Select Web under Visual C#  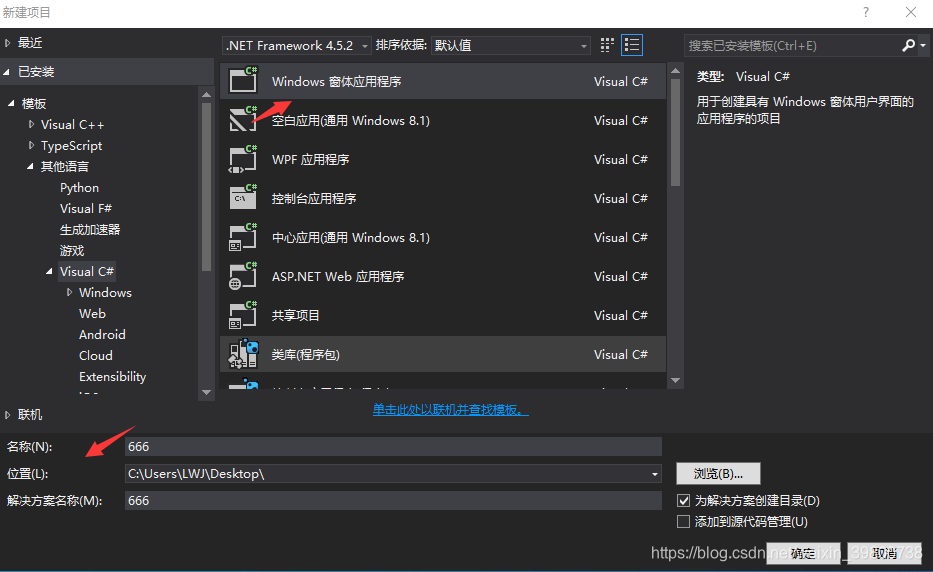[x=92, y=314]
